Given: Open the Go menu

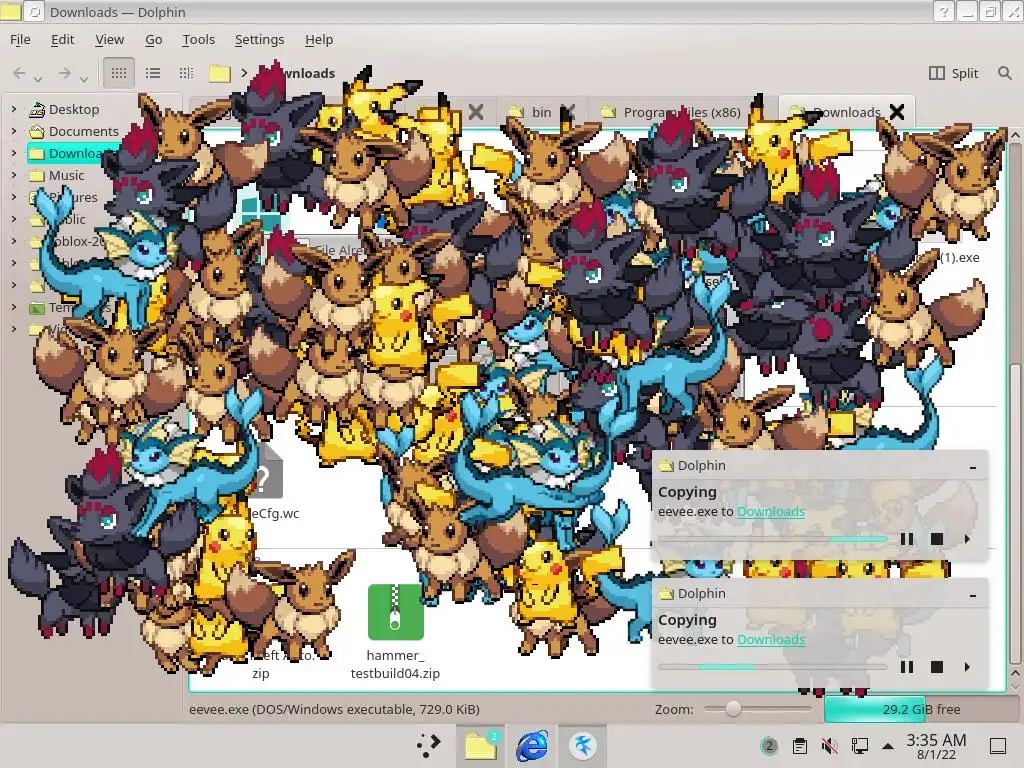Looking at the screenshot, I should 153,39.
